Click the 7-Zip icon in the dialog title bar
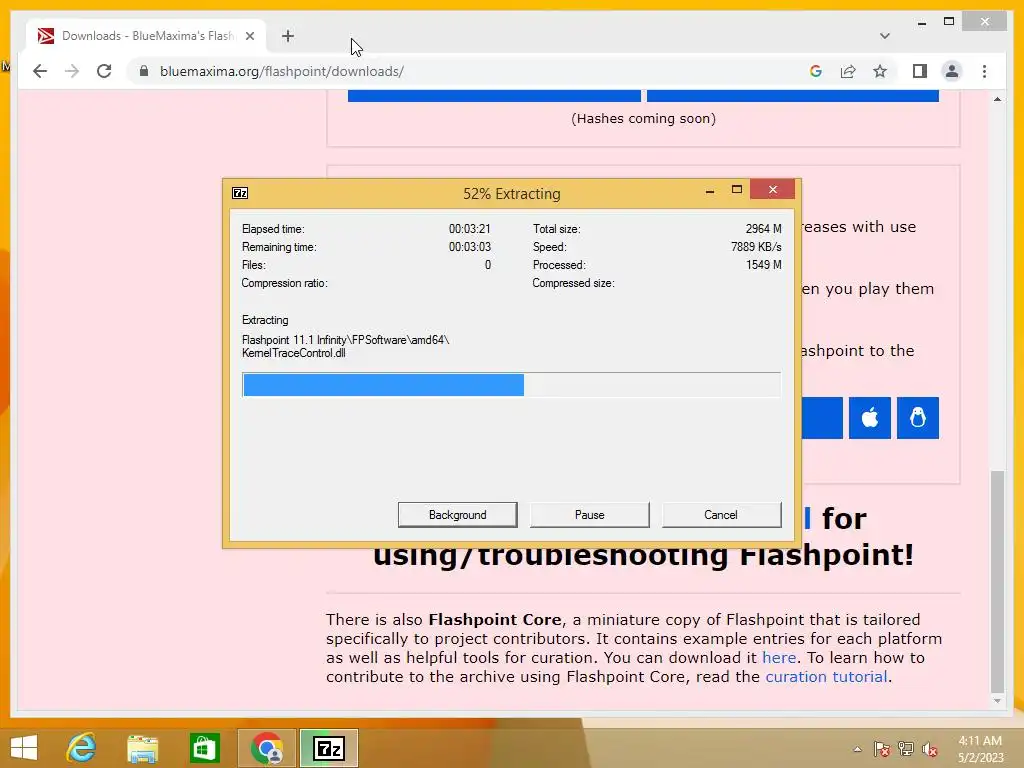Image resolution: width=1024 pixels, height=768 pixels. (240, 193)
